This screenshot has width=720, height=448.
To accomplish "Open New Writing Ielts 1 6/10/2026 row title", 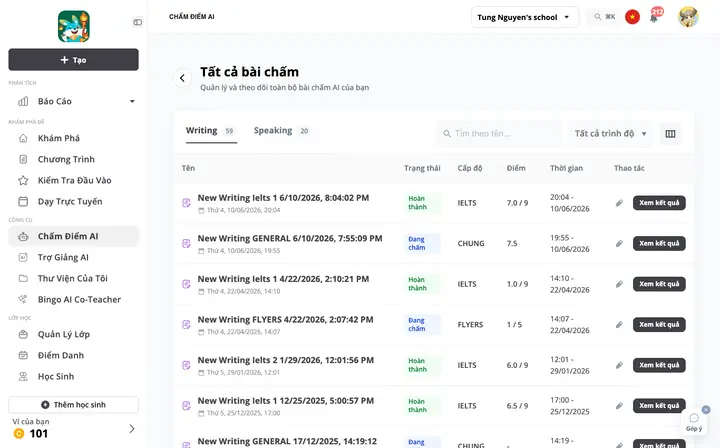I will tap(283, 198).
